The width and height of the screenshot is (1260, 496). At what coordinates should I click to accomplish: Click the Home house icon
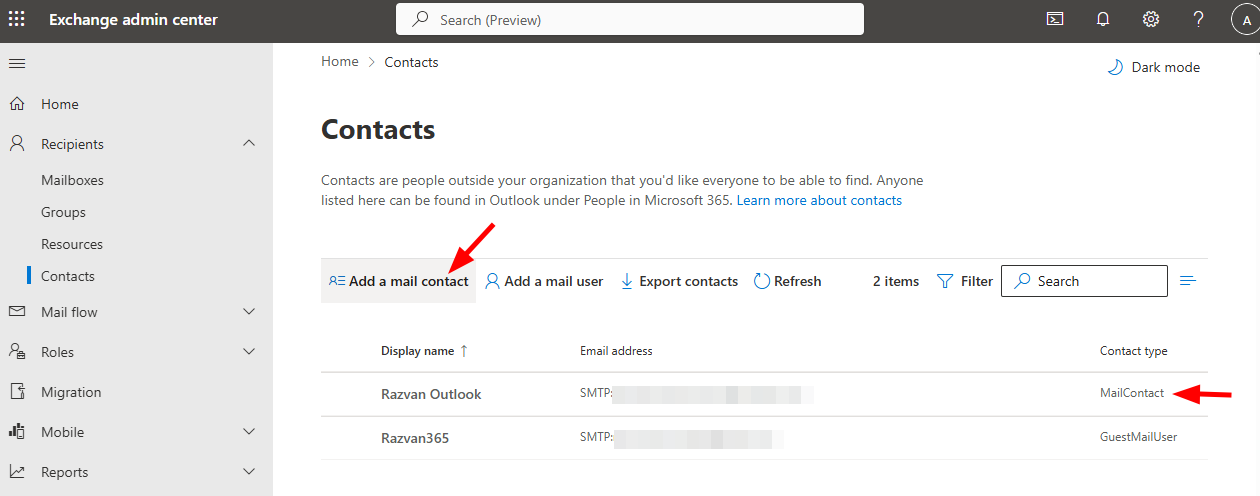click(17, 104)
